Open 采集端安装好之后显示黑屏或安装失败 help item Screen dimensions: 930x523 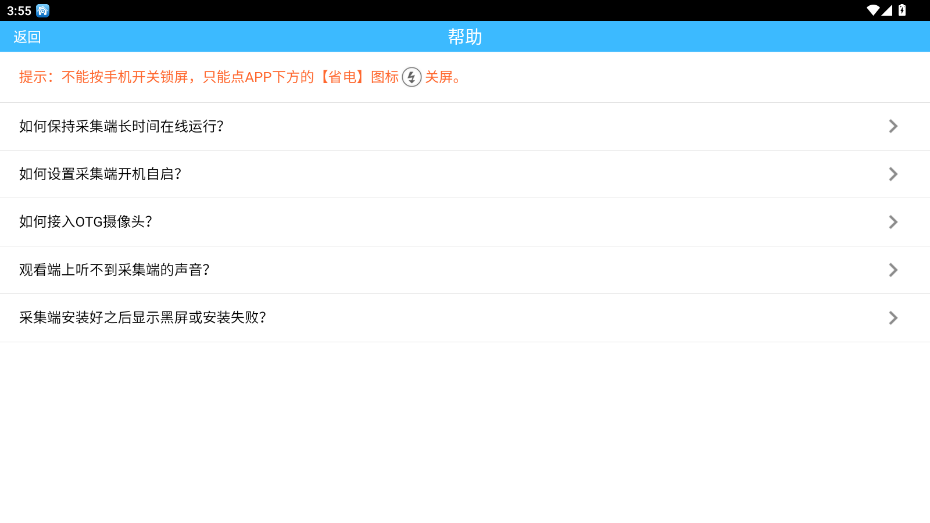465,318
